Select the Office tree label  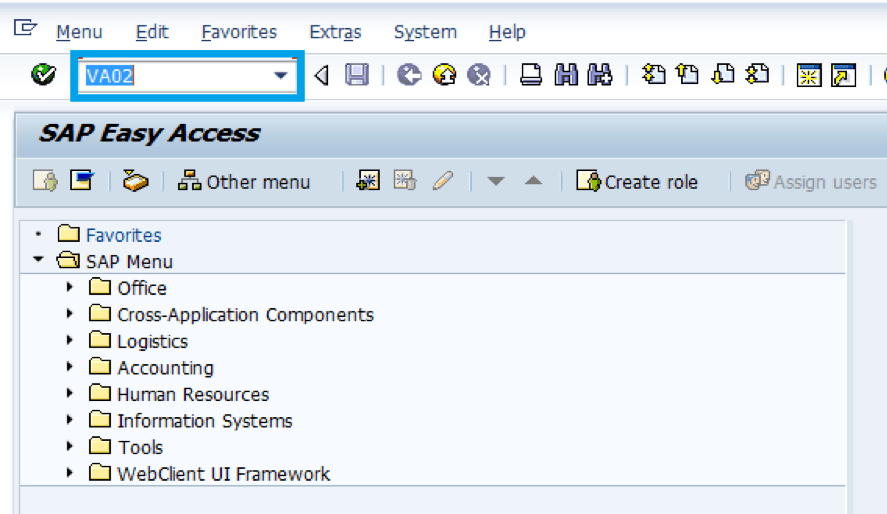pyautogui.click(x=142, y=288)
